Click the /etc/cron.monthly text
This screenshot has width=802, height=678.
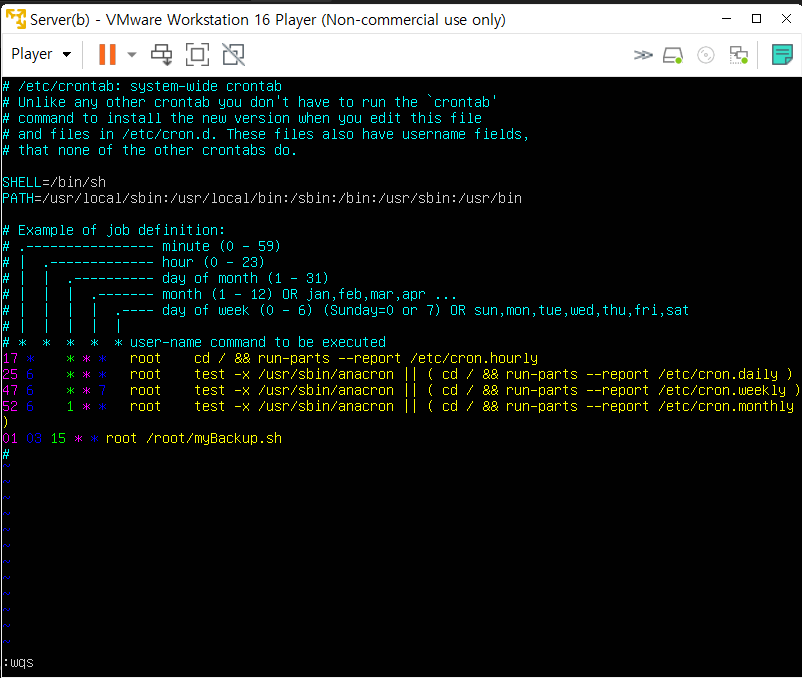(726, 406)
